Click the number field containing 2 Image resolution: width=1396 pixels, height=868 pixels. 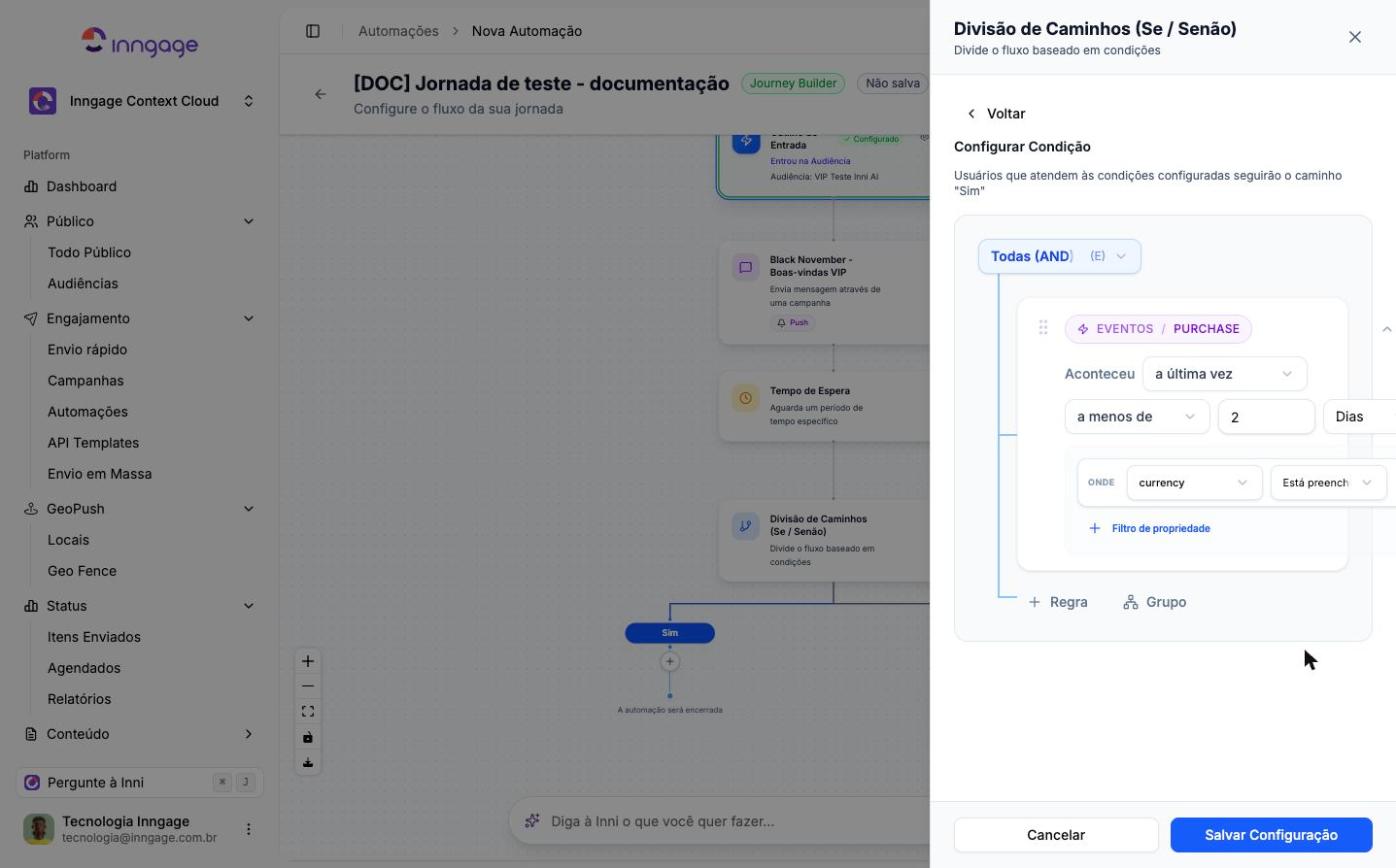tap(1266, 417)
